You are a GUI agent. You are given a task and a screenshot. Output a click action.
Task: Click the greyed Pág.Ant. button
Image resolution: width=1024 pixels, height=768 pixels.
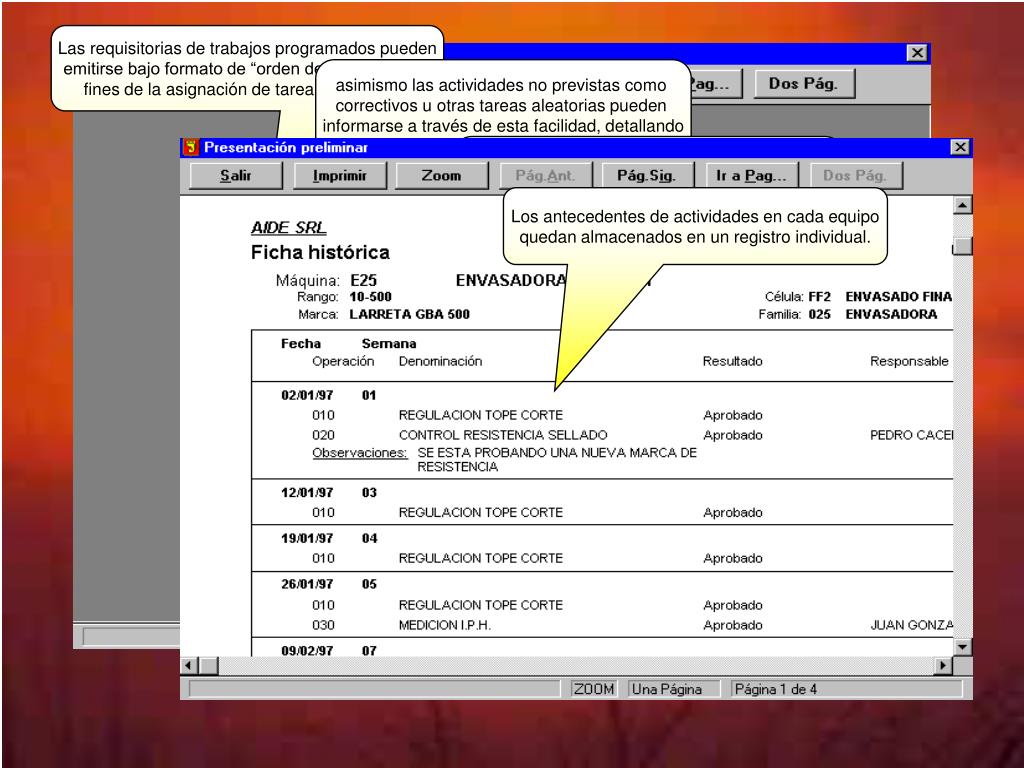tap(545, 176)
